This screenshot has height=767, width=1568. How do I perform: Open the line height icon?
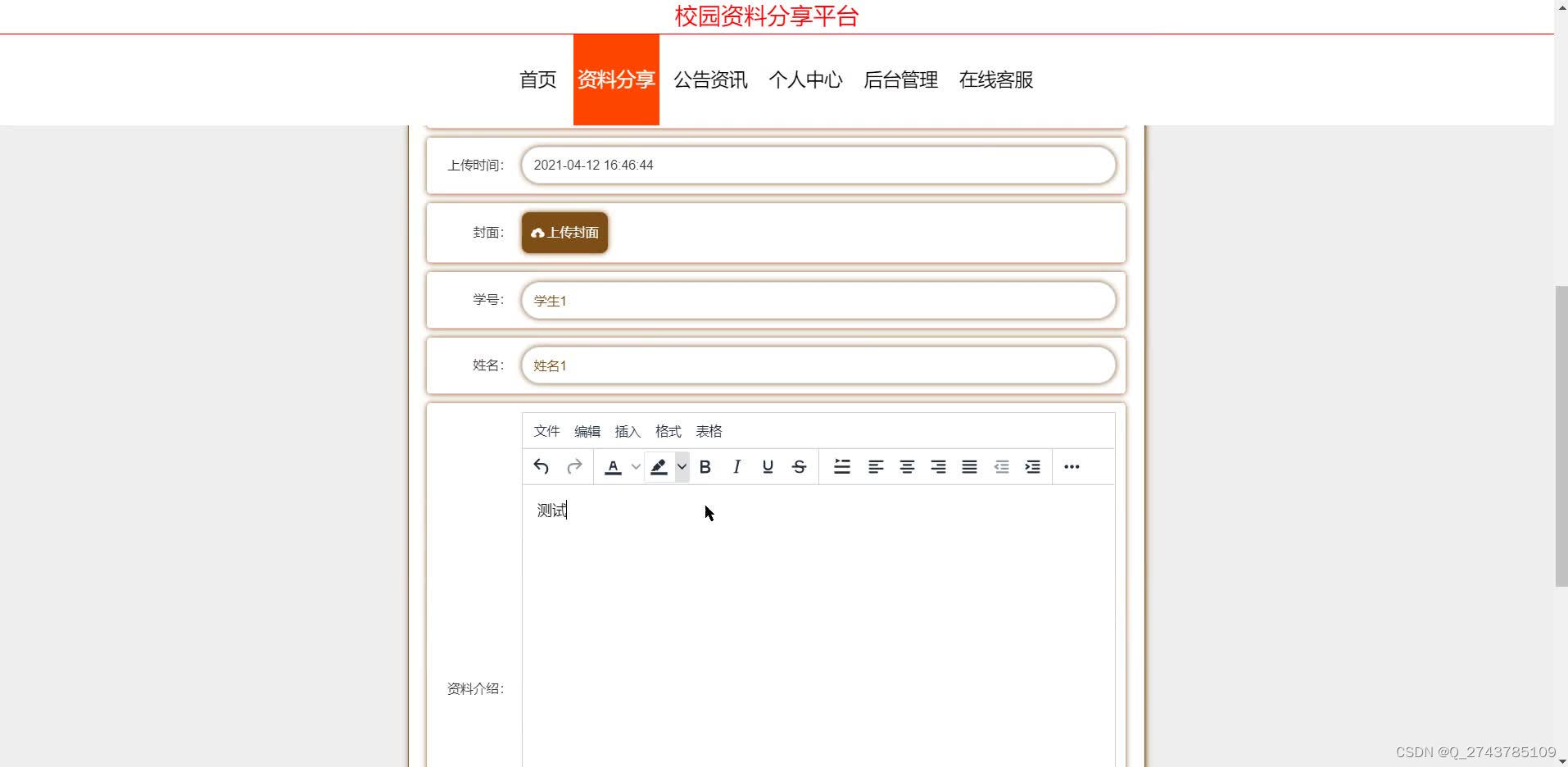842,467
